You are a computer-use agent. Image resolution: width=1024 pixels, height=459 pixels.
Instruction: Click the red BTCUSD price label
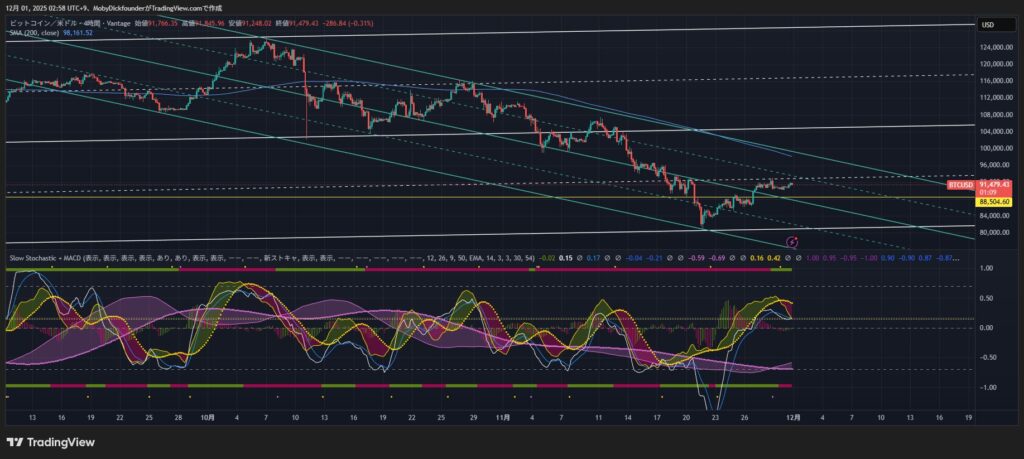click(961, 185)
